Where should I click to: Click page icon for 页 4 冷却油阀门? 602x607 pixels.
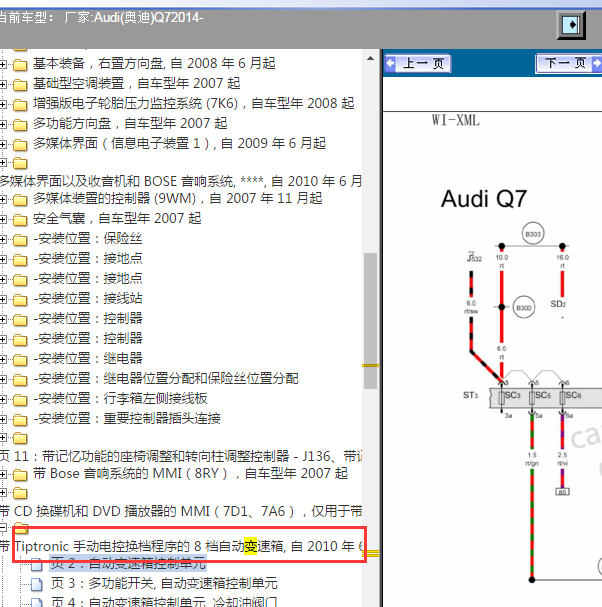pyautogui.click(x=37, y=602)
